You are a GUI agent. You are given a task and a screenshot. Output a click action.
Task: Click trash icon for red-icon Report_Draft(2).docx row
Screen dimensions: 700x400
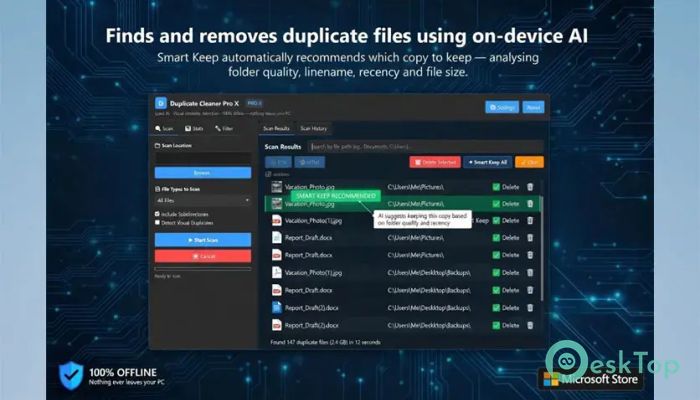[530, 325]
